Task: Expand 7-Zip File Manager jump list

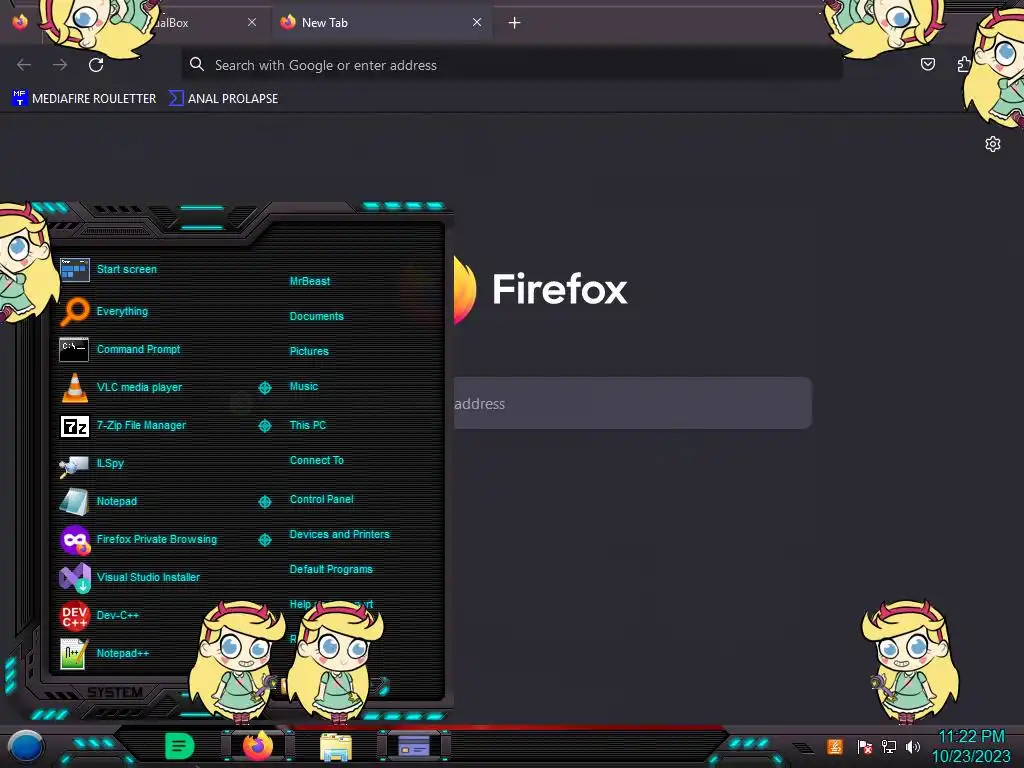Action: click(264, 426)
